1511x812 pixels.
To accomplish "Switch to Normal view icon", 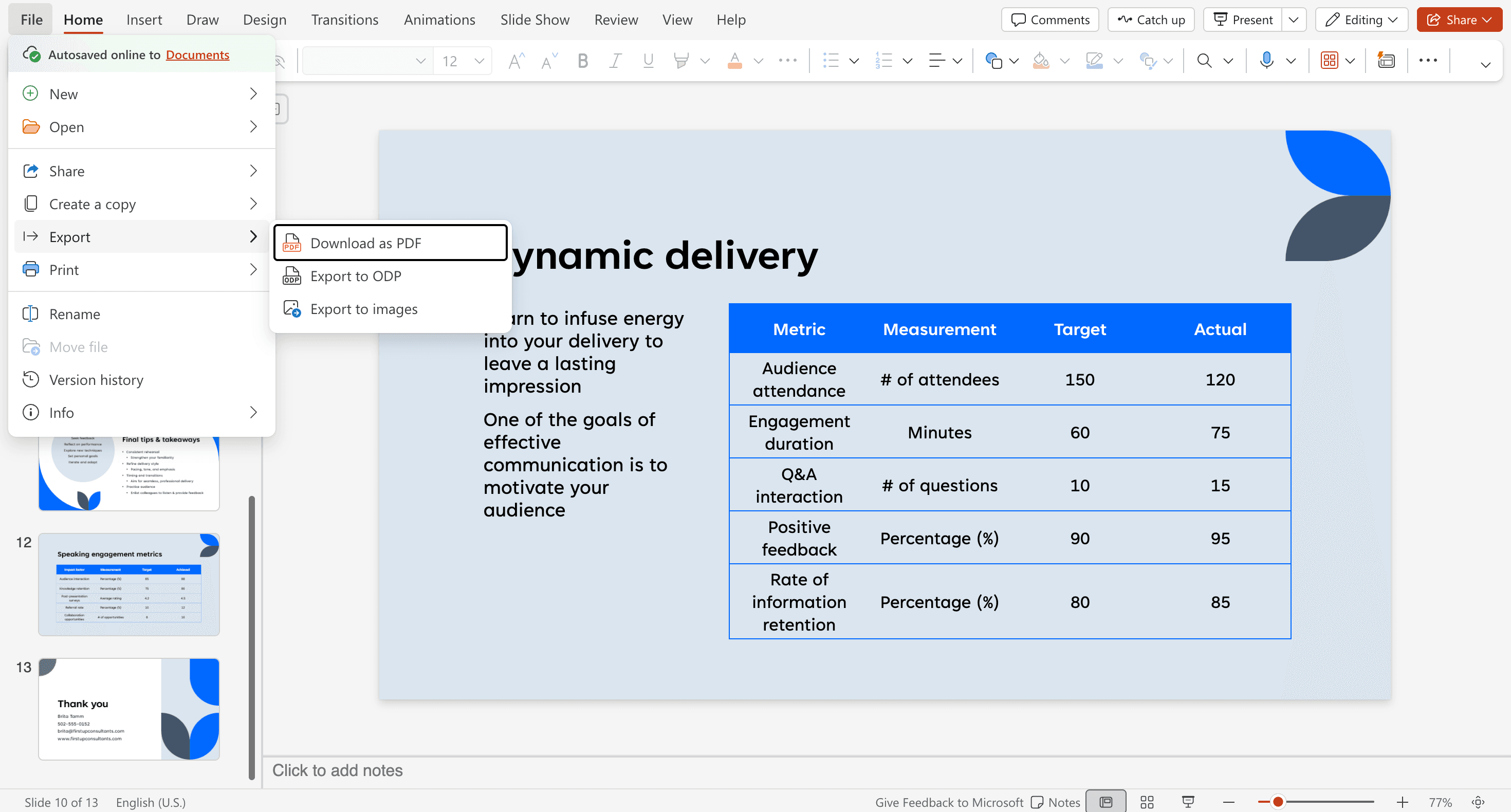I will tap(1105, 802).
